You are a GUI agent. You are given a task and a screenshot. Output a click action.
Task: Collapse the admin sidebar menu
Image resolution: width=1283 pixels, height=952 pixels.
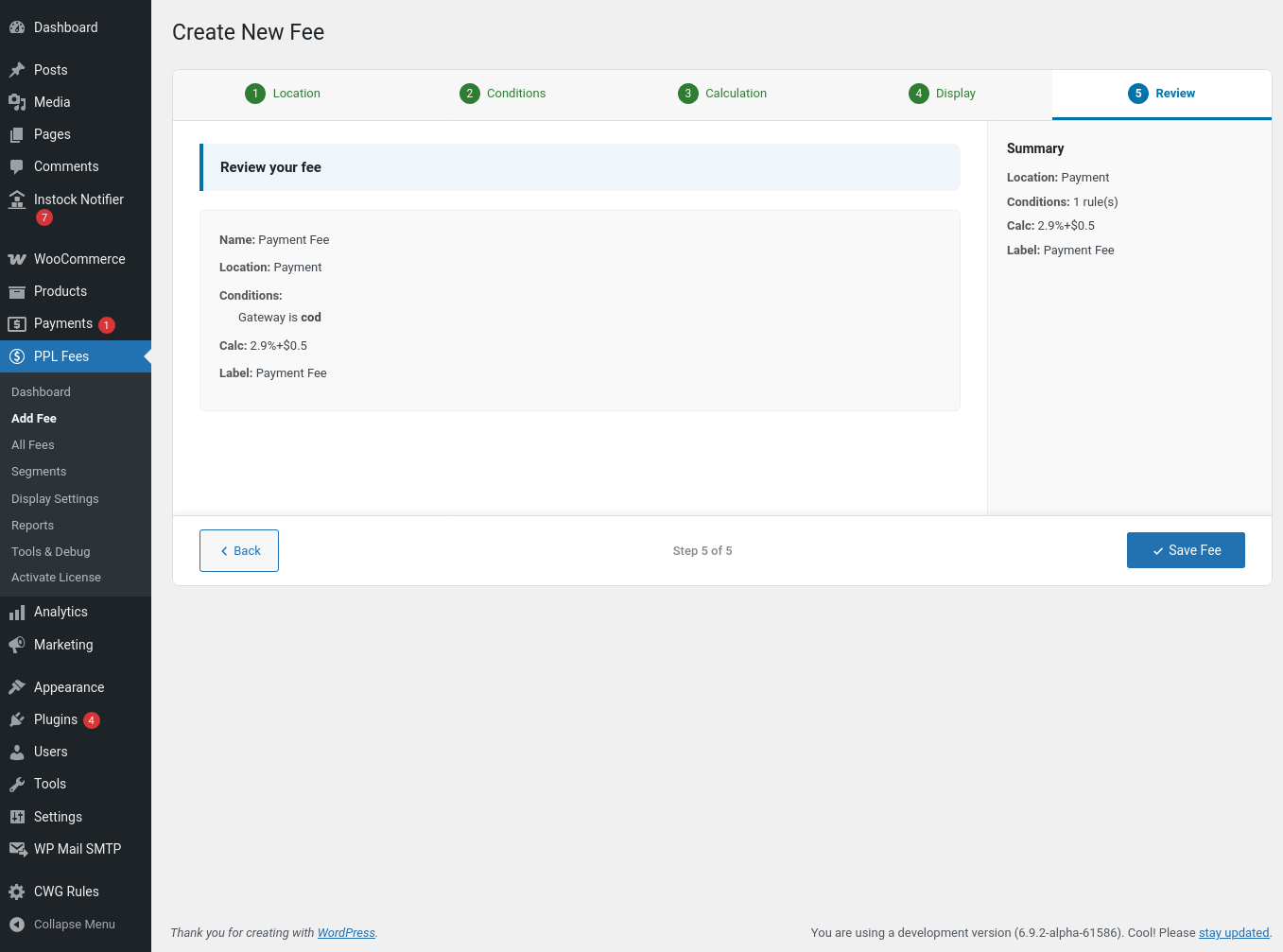(62, 925)
